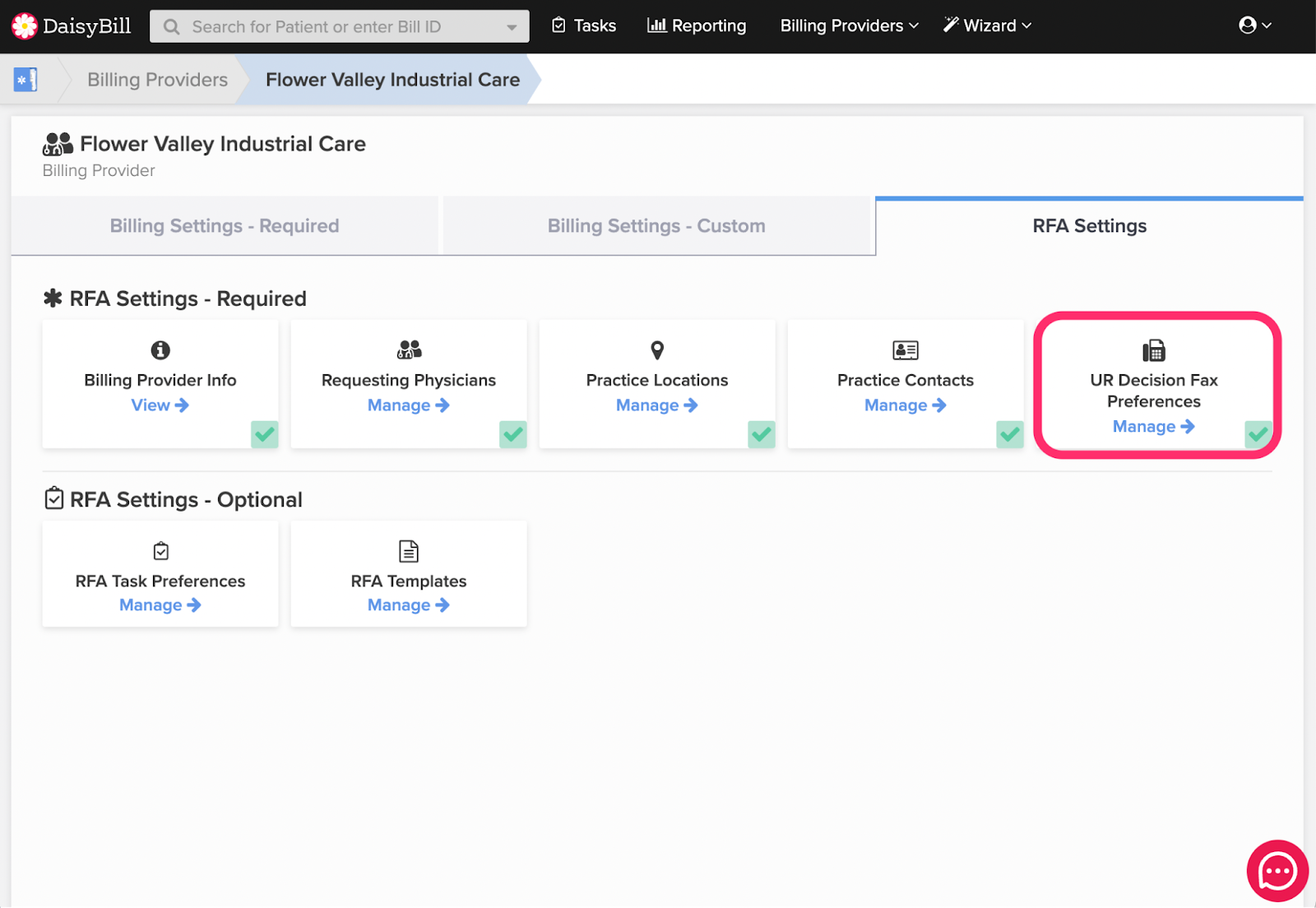
Task: Switch to Billing Settings - Custom tab
Action: point(656,225)
